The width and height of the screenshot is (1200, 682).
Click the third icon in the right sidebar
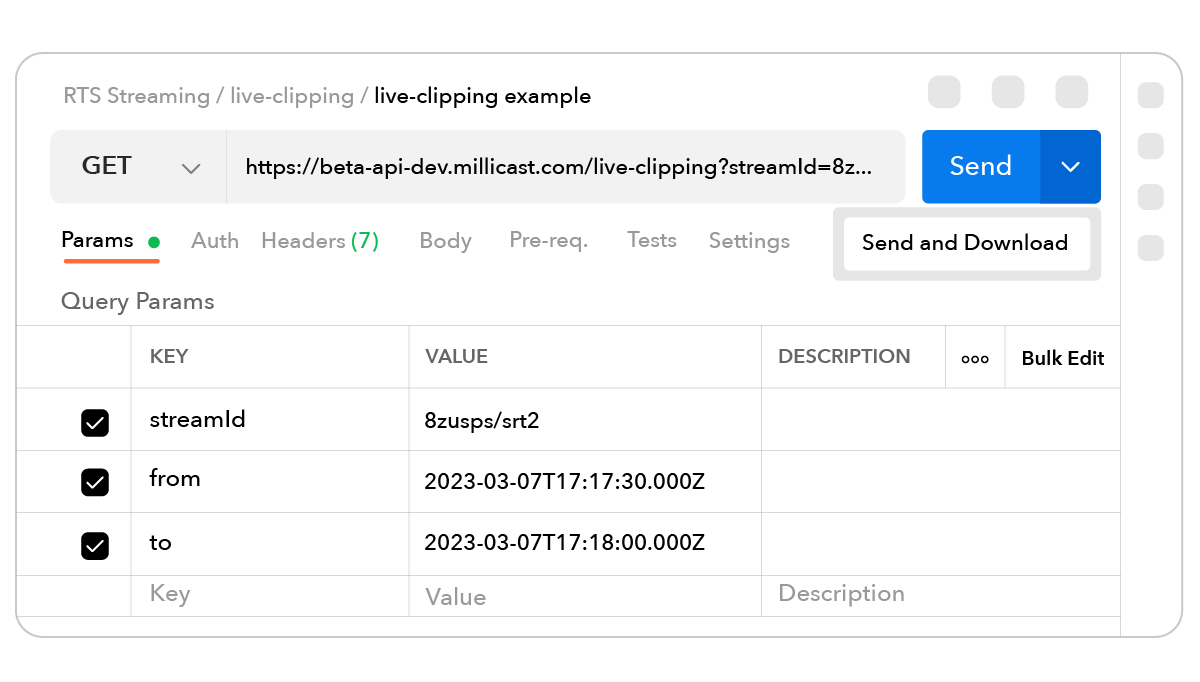coord(1150,197)
